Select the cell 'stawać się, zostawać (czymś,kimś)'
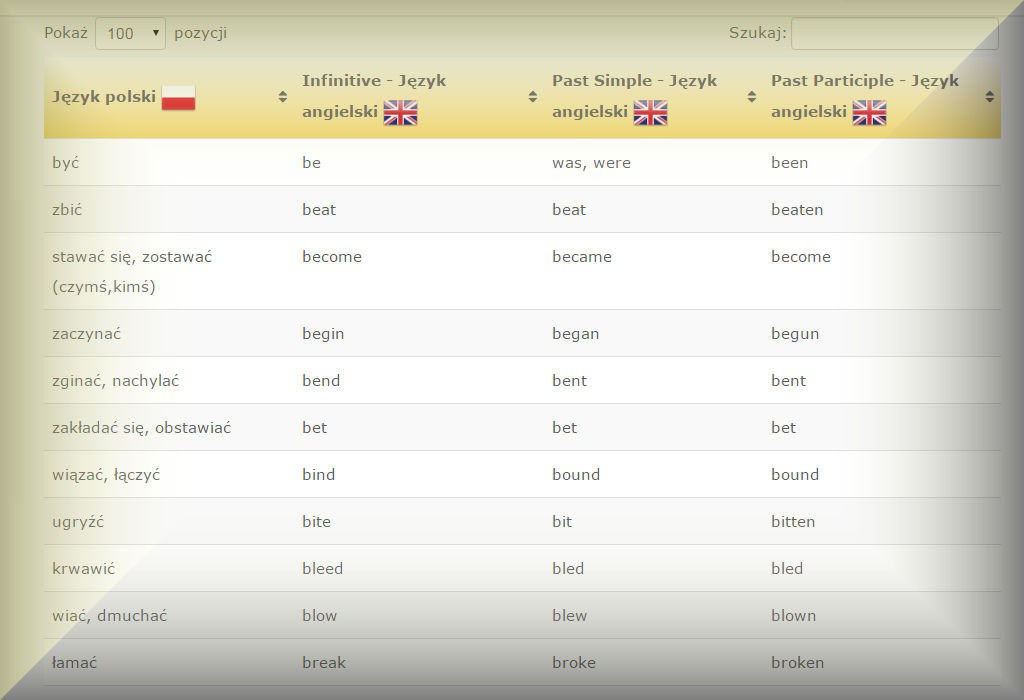The width and height of the screenshot is (1024, 700). pos(169,272)
